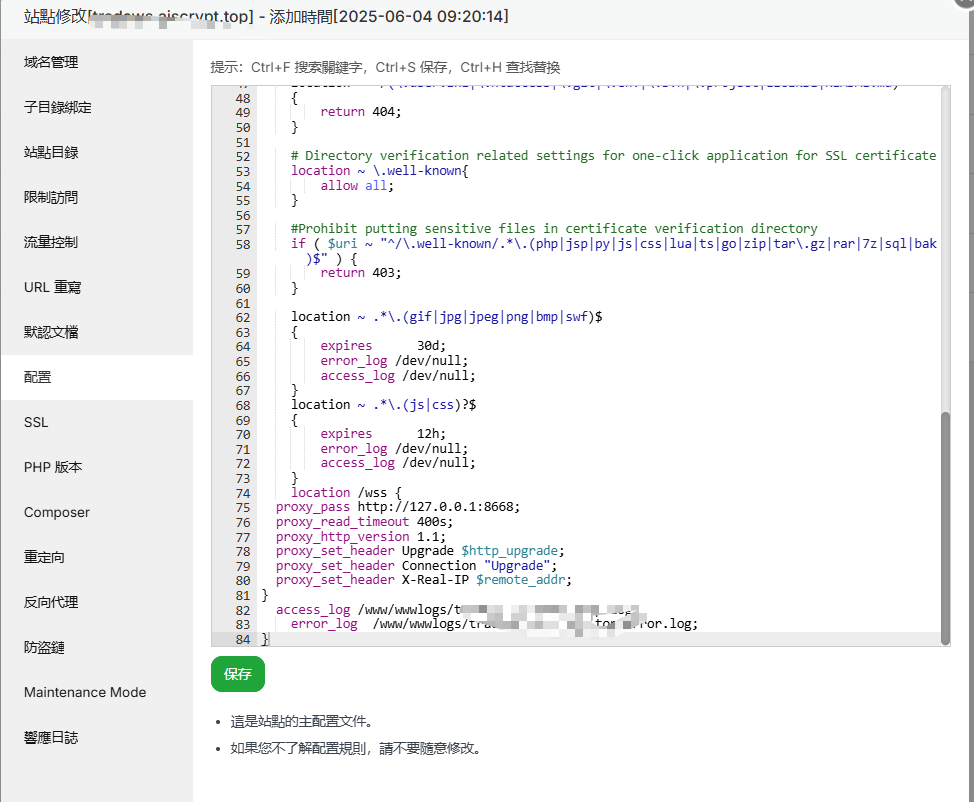
Task: Select 站點目錄 in the sidebar
Action: tap(51, 152)
